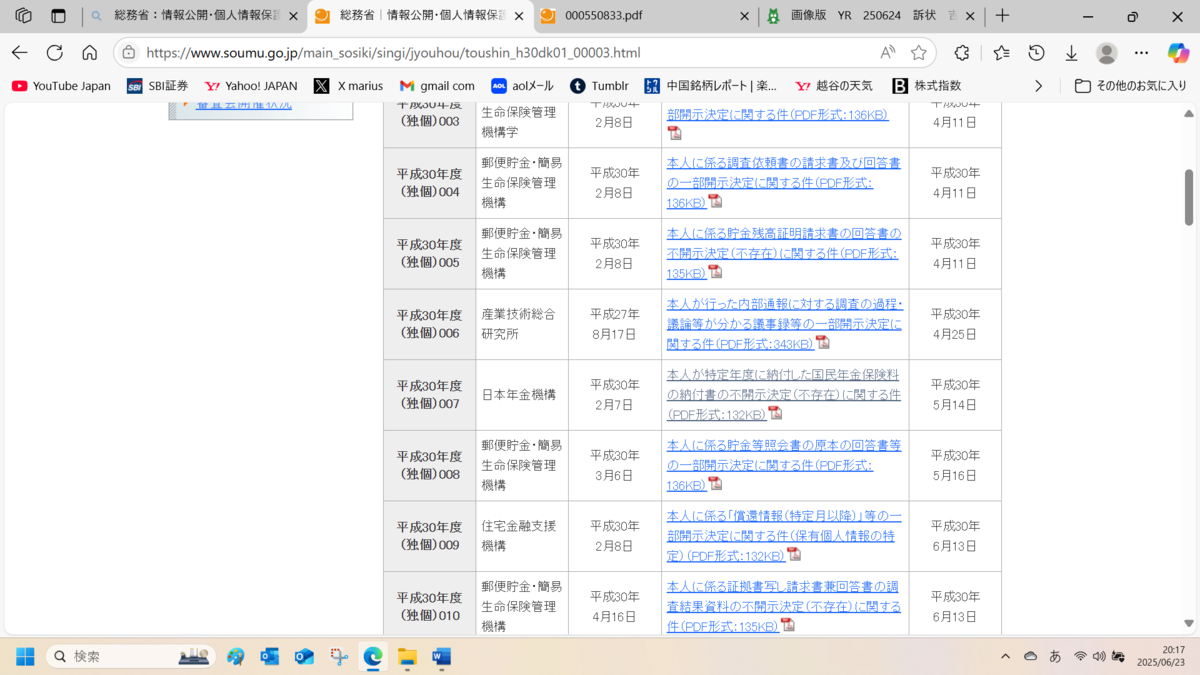Open browser settings and more menu
Viewport: 1200px width, 675px height.
click(x=1142, y=53)
